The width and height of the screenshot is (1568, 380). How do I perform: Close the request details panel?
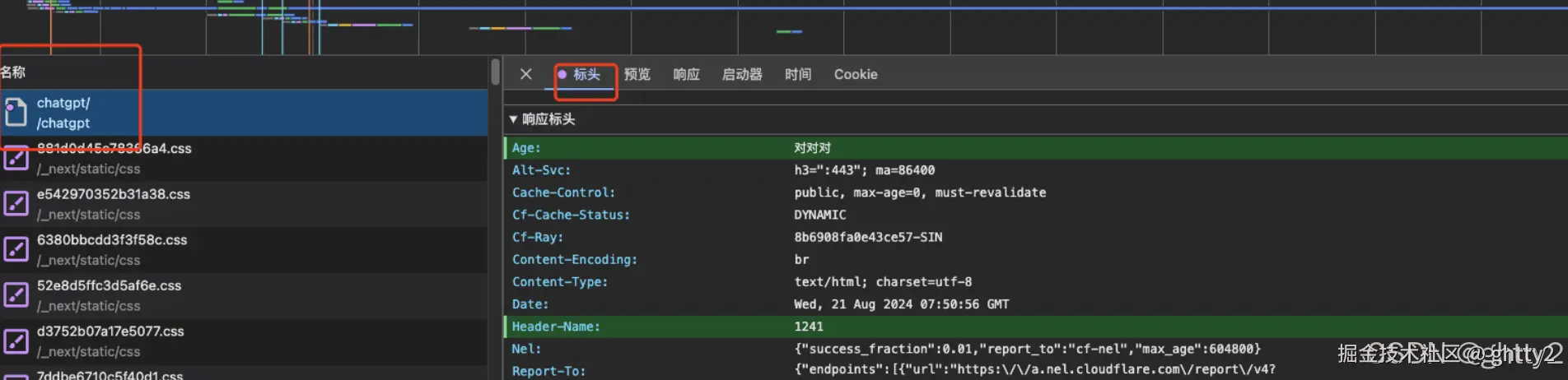click(526, 74)
